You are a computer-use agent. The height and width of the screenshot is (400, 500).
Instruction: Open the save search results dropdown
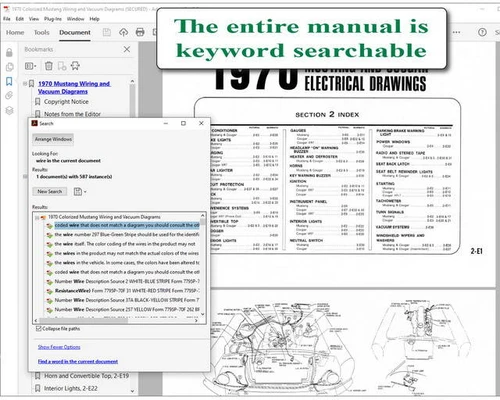(x=80, y=192)
